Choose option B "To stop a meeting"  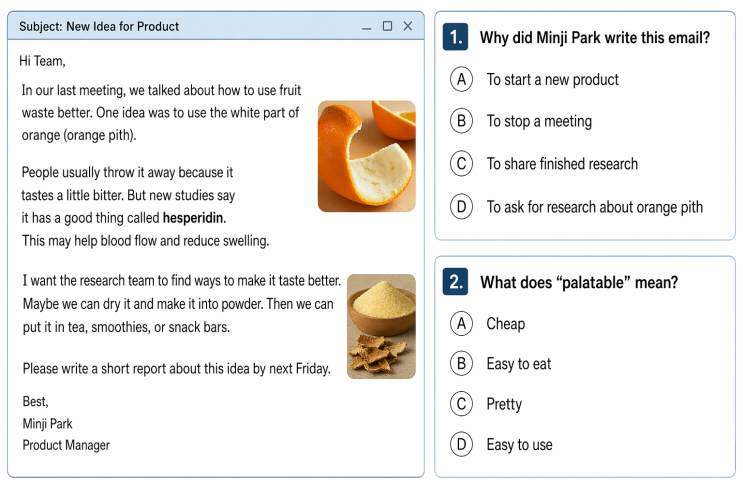click(x=461, y=122)
